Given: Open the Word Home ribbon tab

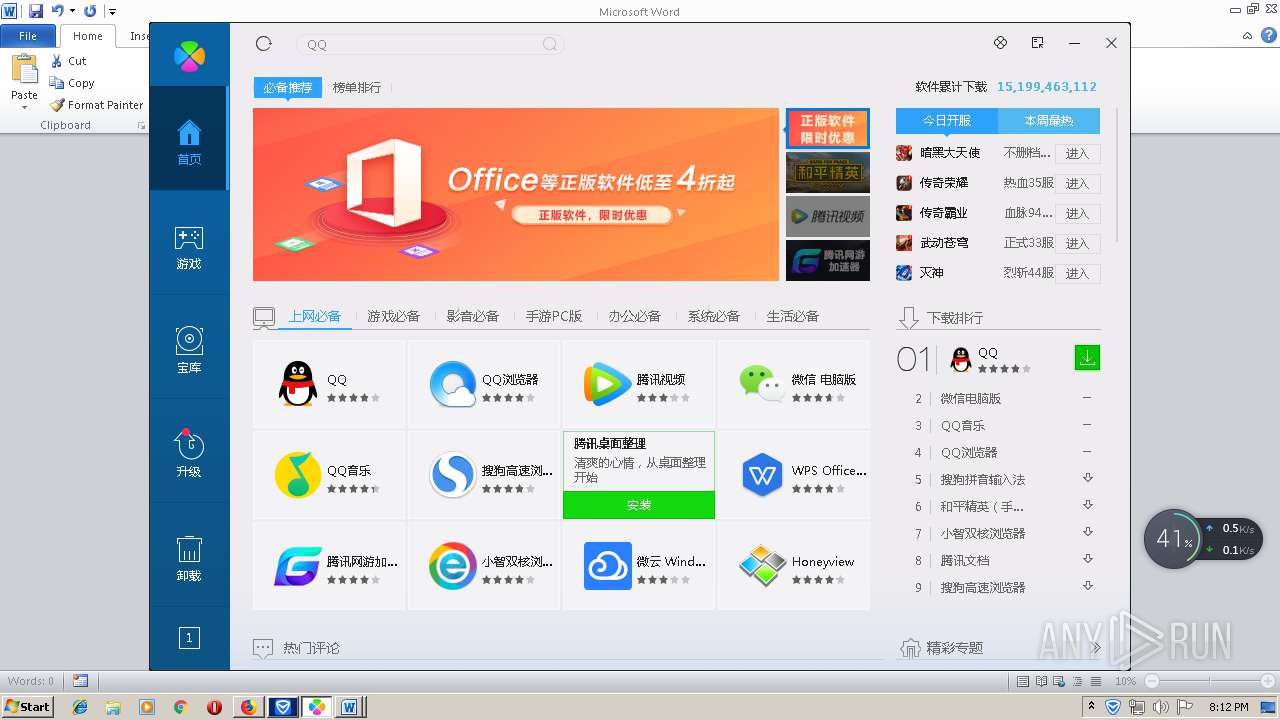Looking at the screenshot, I should [x=88, y=36].
